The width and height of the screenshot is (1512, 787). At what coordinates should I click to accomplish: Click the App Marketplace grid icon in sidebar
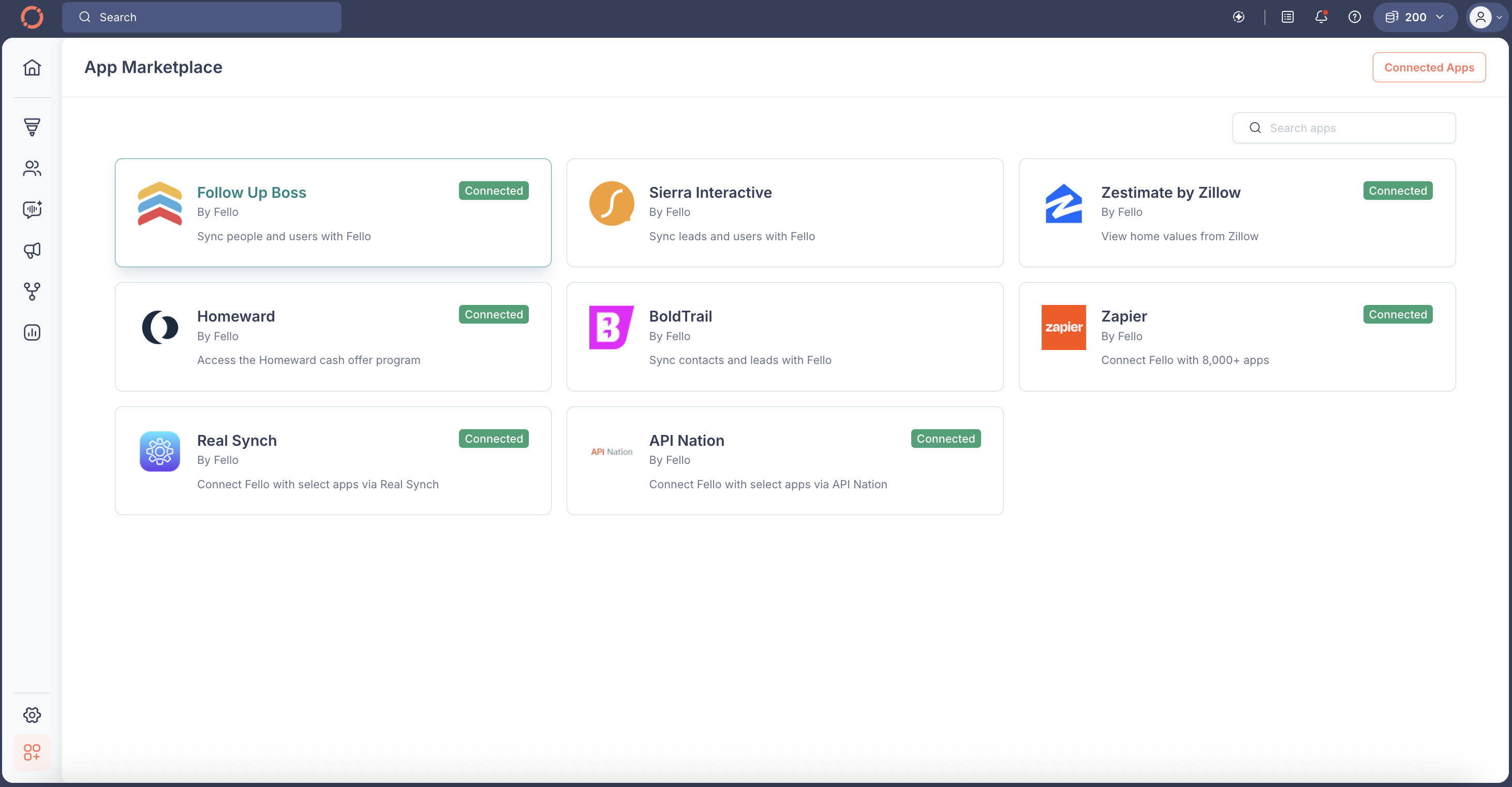pyautogui.click(x=32, y=752)
